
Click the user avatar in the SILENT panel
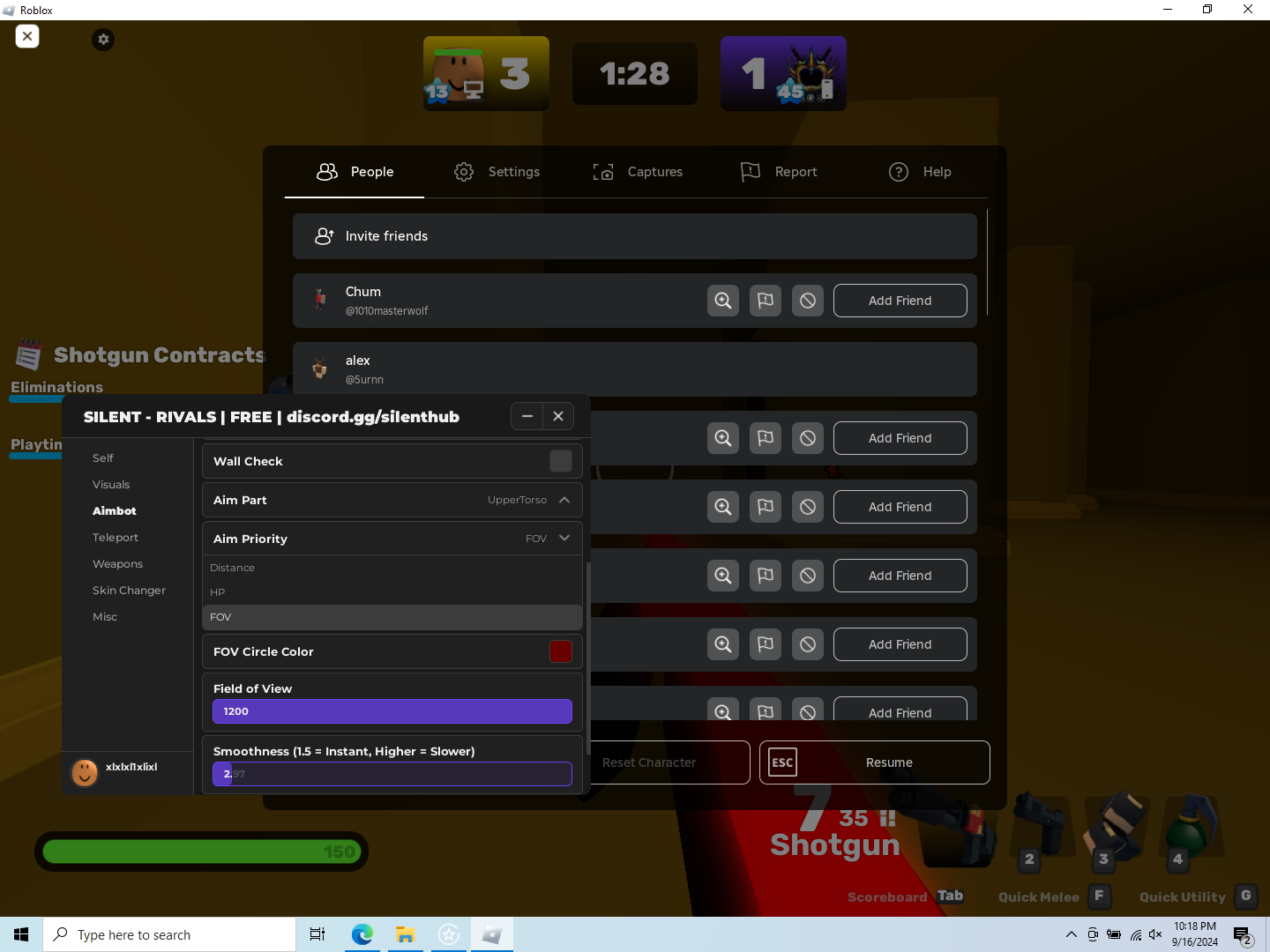[85, 772]
